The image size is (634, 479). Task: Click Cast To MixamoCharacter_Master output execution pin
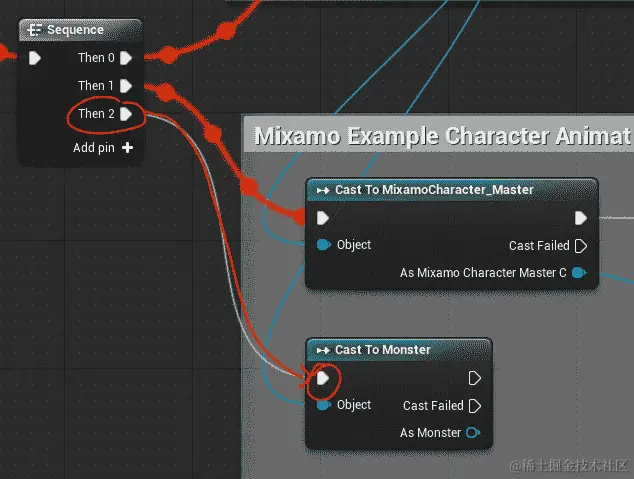(581, 218)
